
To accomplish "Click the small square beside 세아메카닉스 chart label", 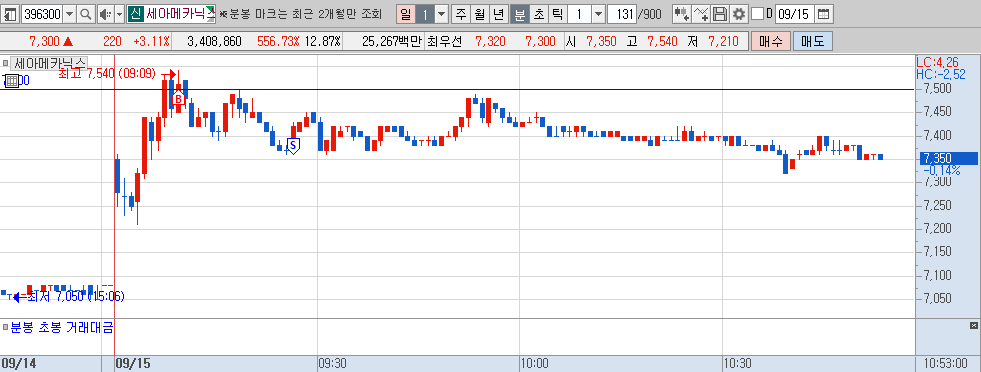I will click(6, 63).
